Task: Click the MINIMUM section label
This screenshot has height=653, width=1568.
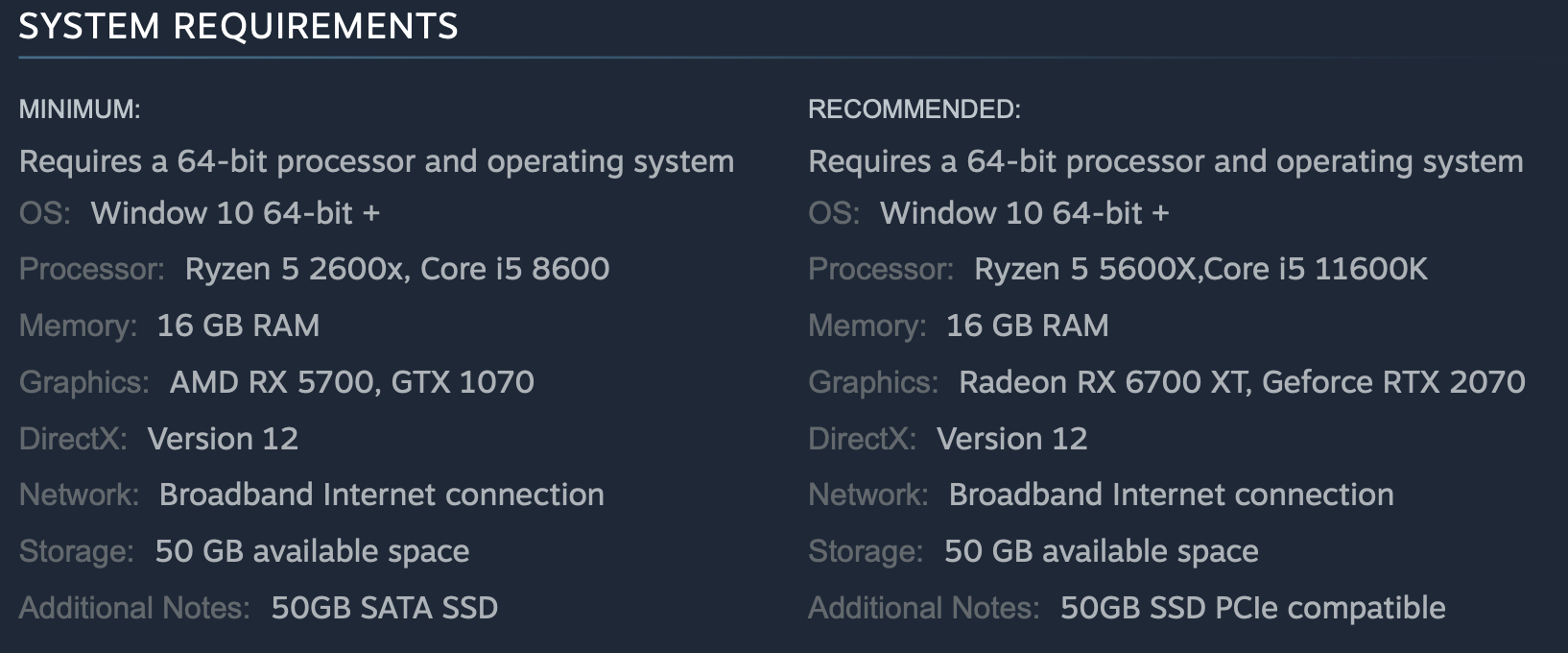Action: (80, 109)
